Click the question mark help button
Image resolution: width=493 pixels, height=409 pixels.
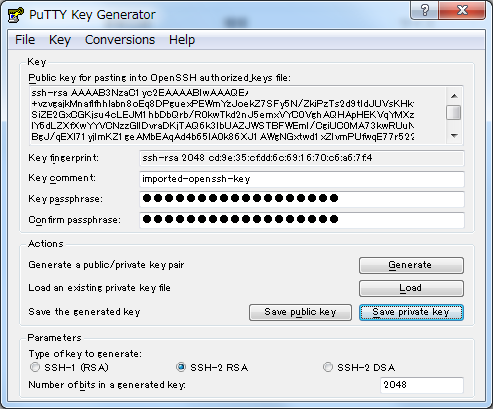click(425, 10)
